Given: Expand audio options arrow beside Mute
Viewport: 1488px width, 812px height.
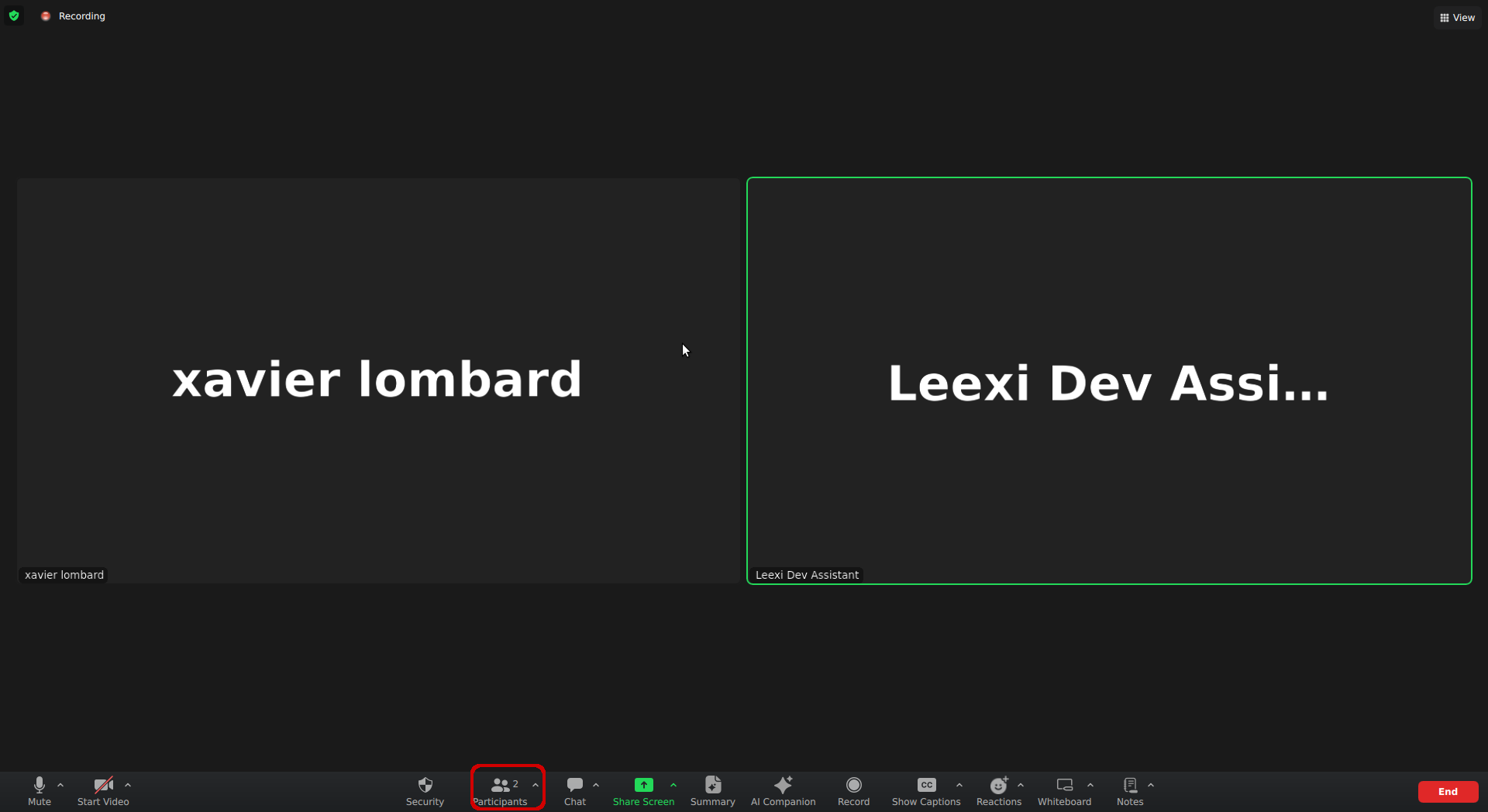Looking at the screenshot, I should click(x=60, y=785).
